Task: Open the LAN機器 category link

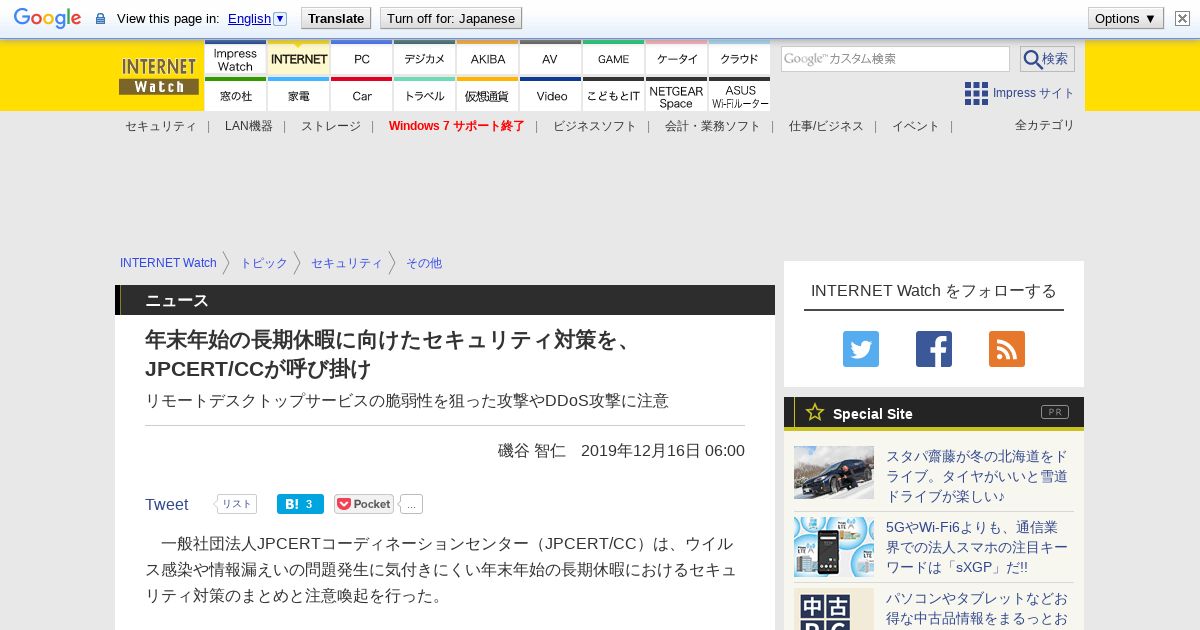Action: coord(248,126)
